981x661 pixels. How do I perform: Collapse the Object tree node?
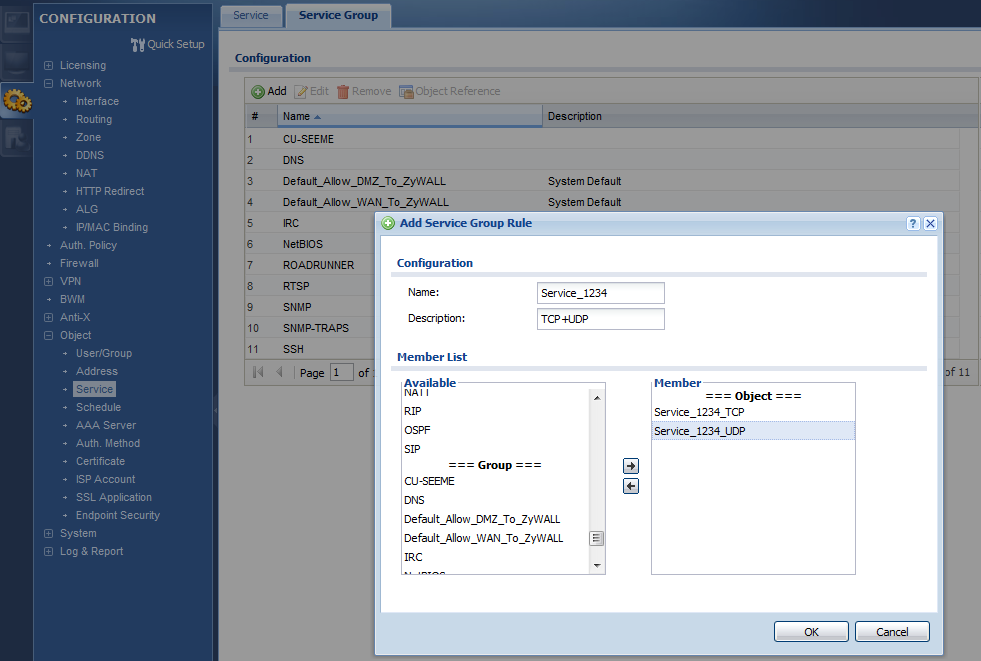pos(48,335)
